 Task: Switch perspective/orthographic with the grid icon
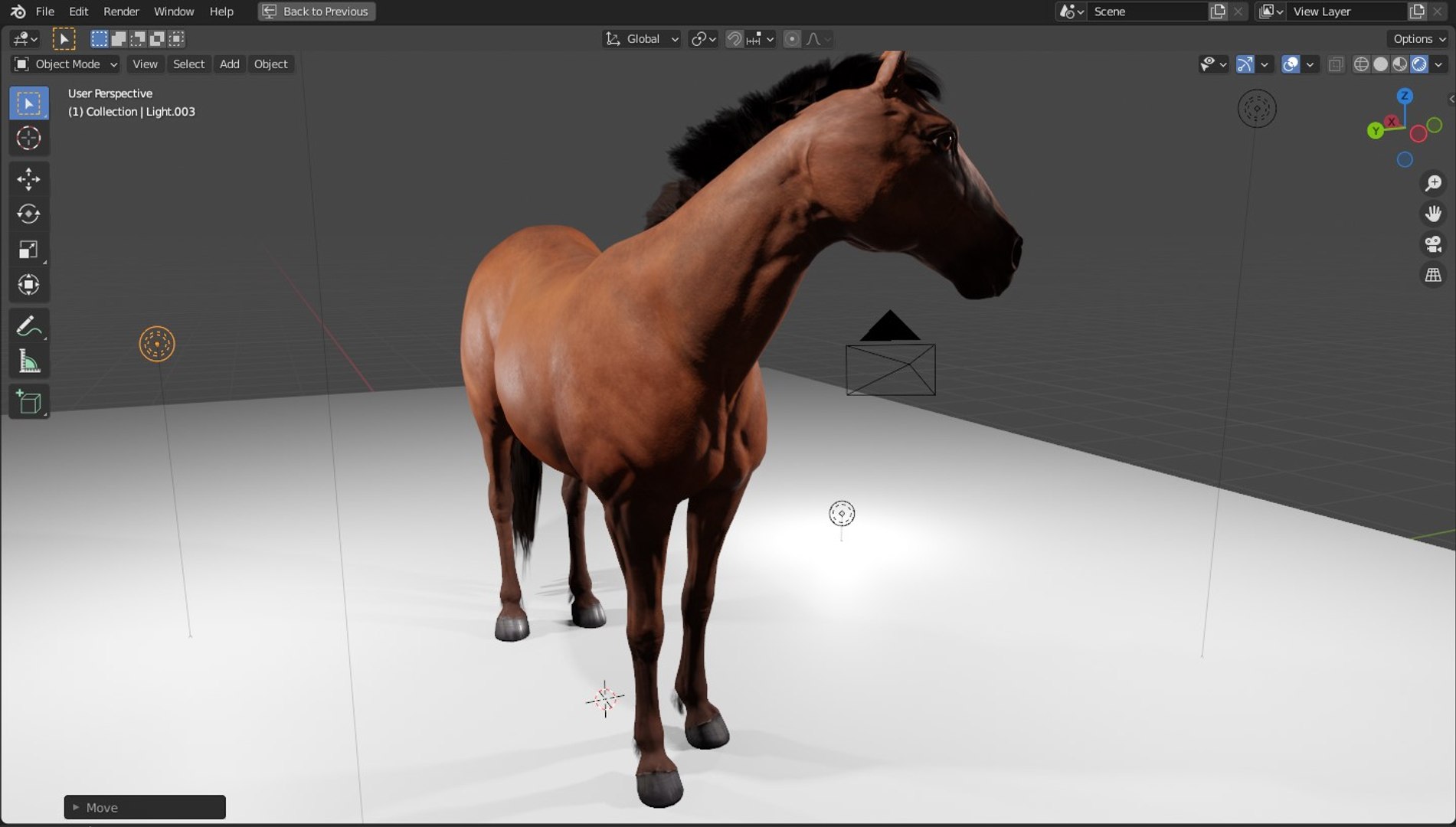(1433, 275)
